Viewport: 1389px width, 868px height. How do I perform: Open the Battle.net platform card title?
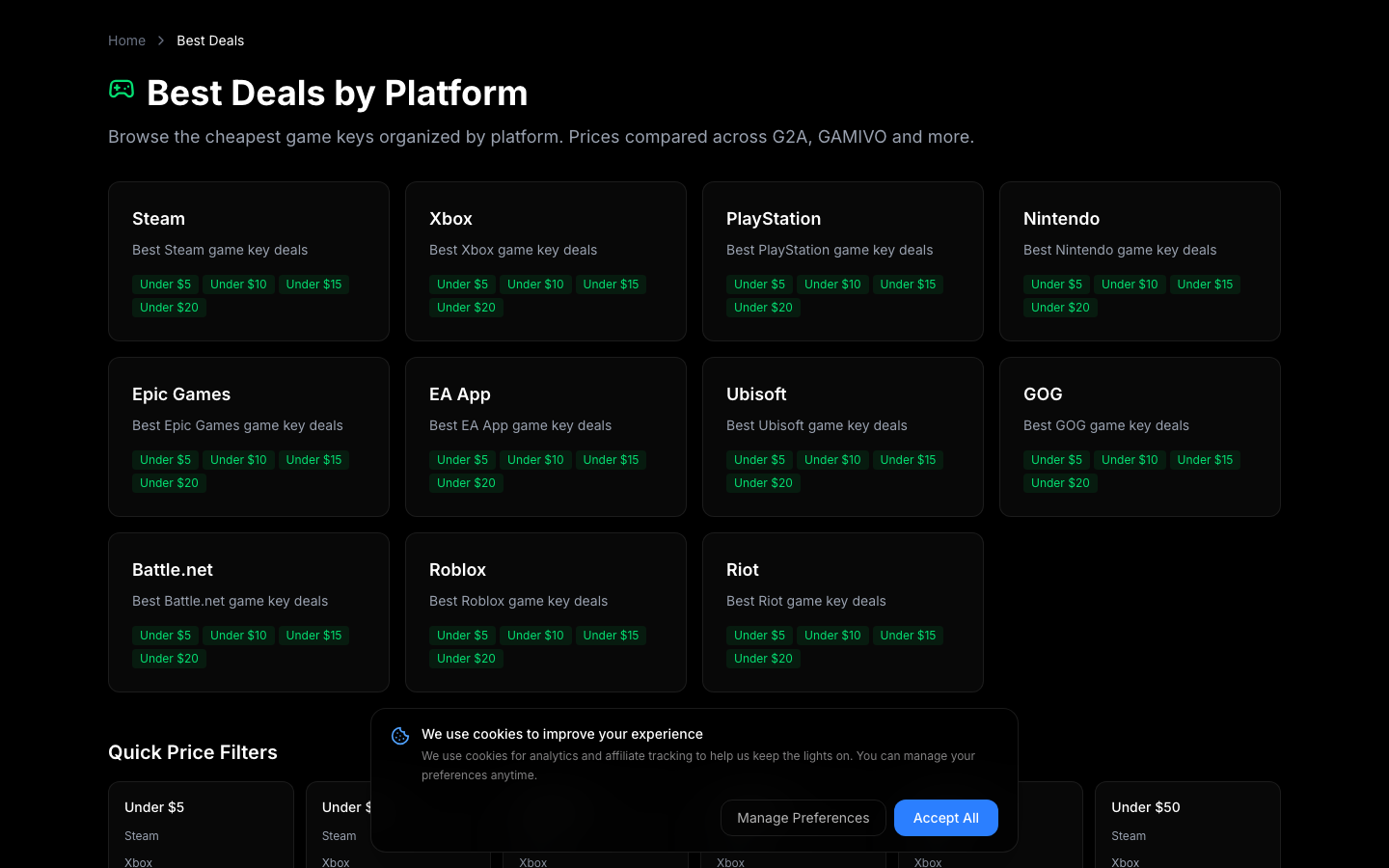[x=173, y=570]
